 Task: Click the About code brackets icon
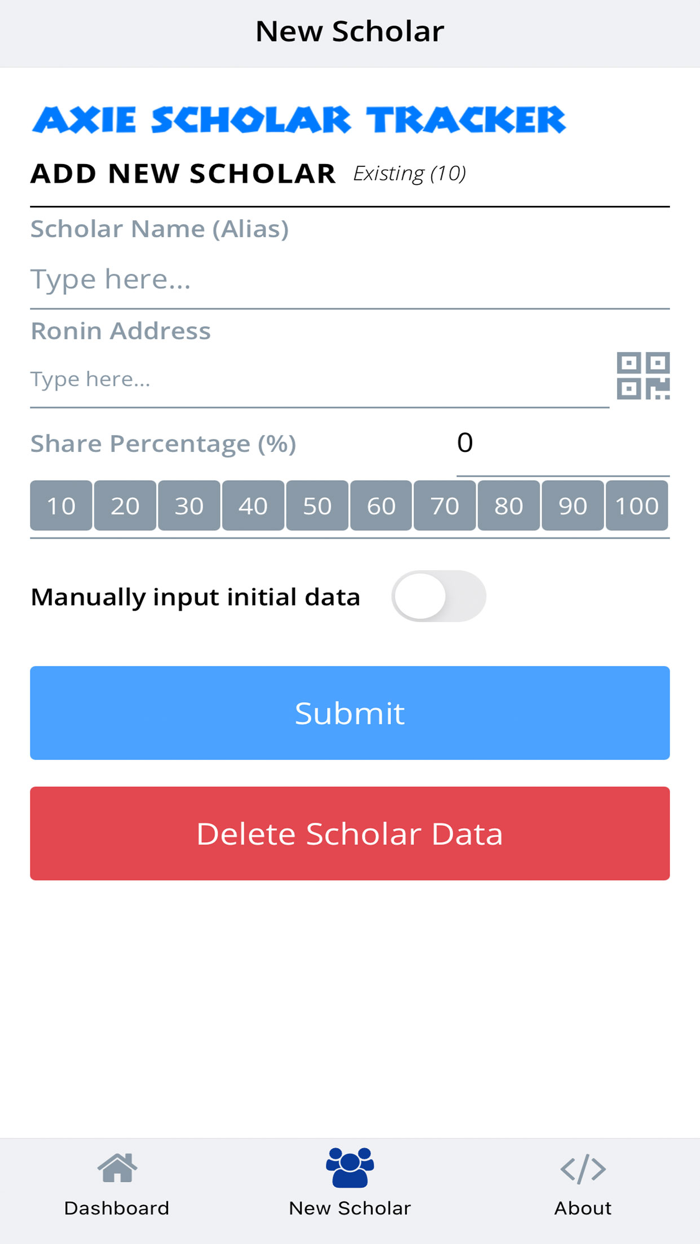pyautogui.click(x=583, y=1166)
